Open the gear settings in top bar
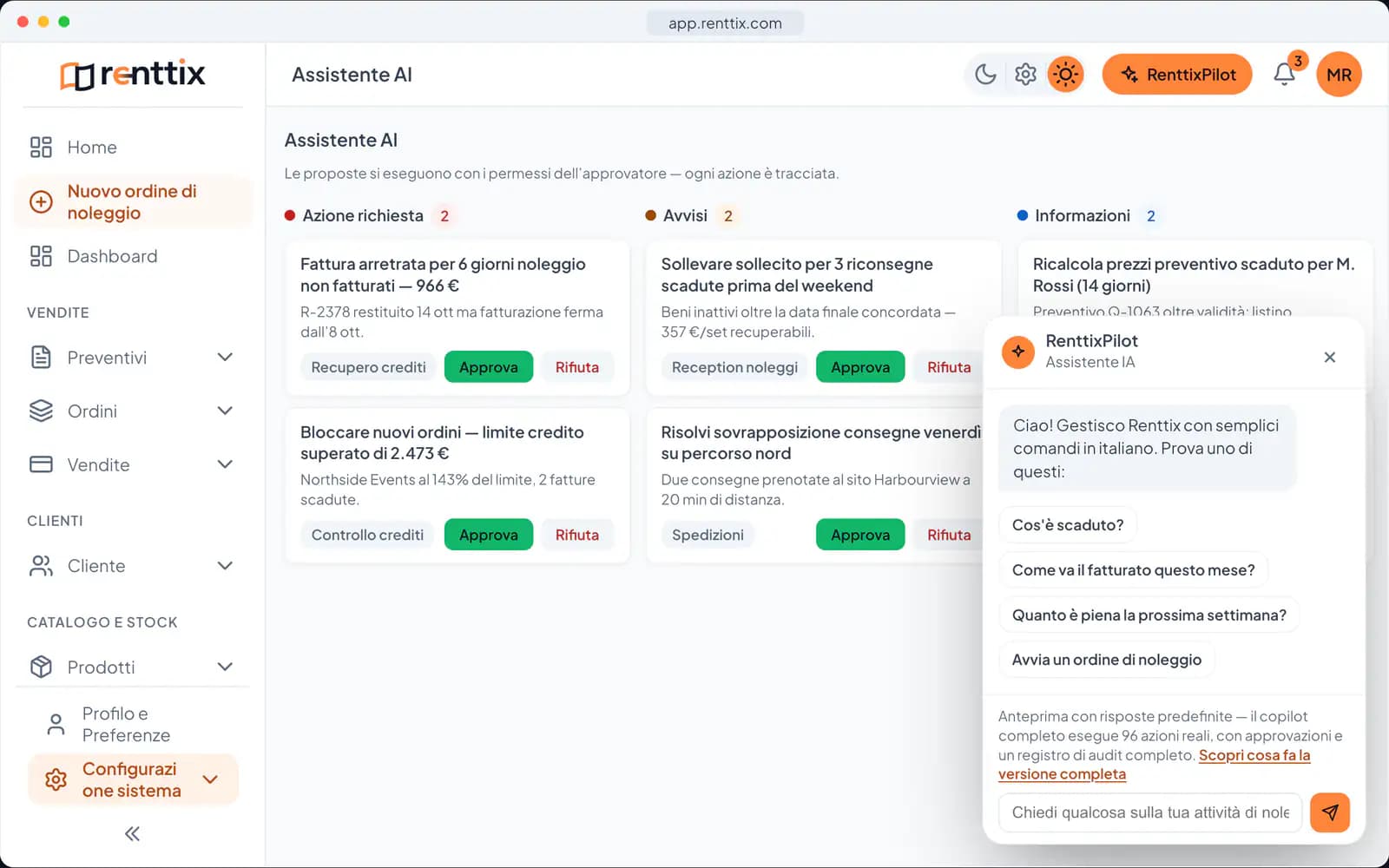The height and width of the screenshot is (868, 1389). pyautogui.click(x=1025, y=75)
